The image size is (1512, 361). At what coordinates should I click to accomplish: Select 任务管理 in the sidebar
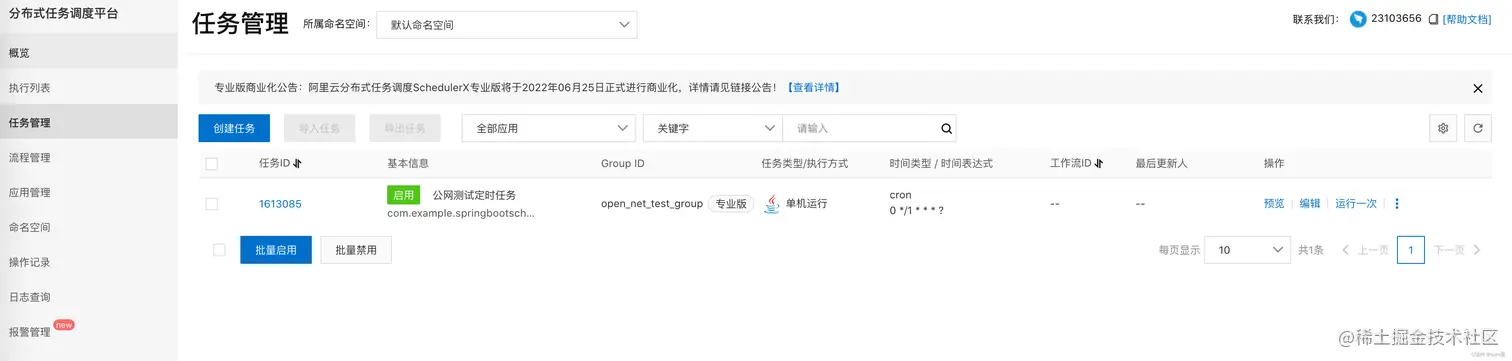click(88, 123)
